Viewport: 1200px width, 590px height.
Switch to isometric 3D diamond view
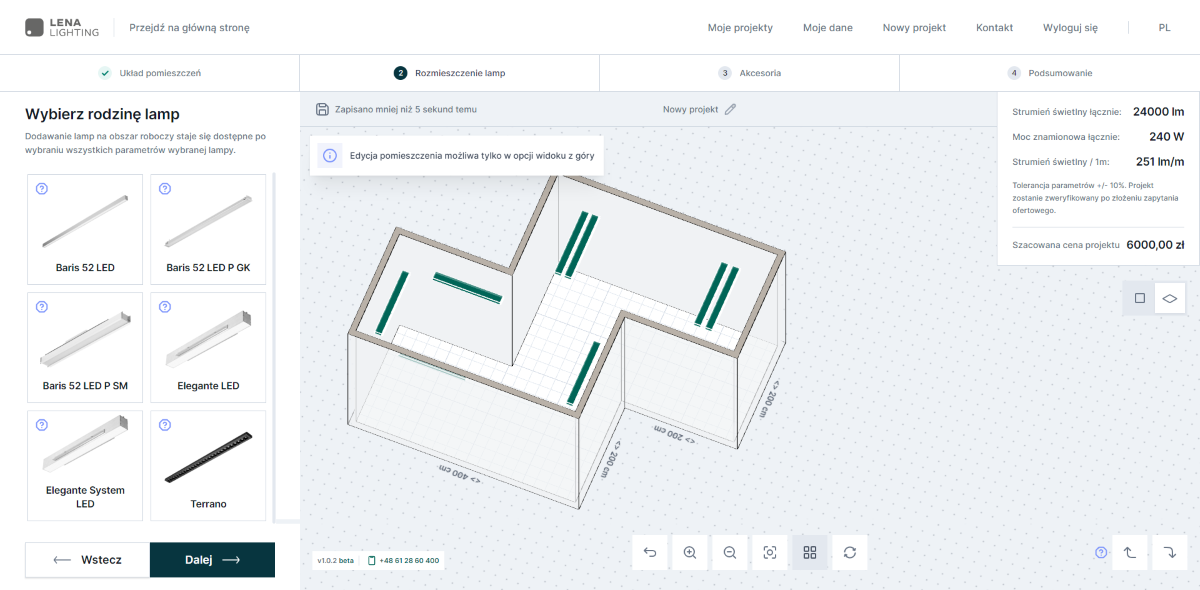(1169, 298)
